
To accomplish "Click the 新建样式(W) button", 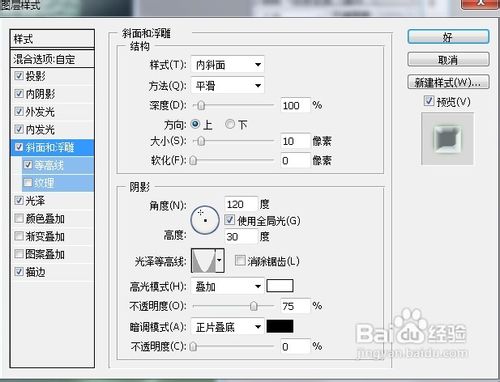I will pyautogui.click(x=448, y=82).
